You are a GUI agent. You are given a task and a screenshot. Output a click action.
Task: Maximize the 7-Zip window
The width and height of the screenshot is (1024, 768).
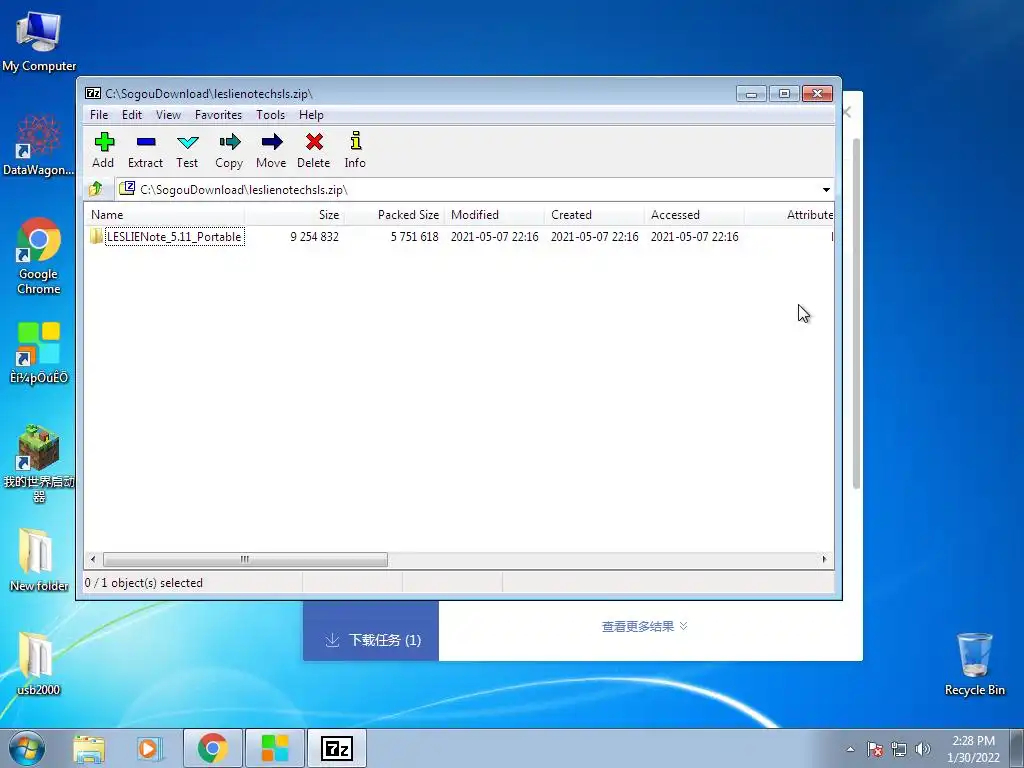coord(784,94)
